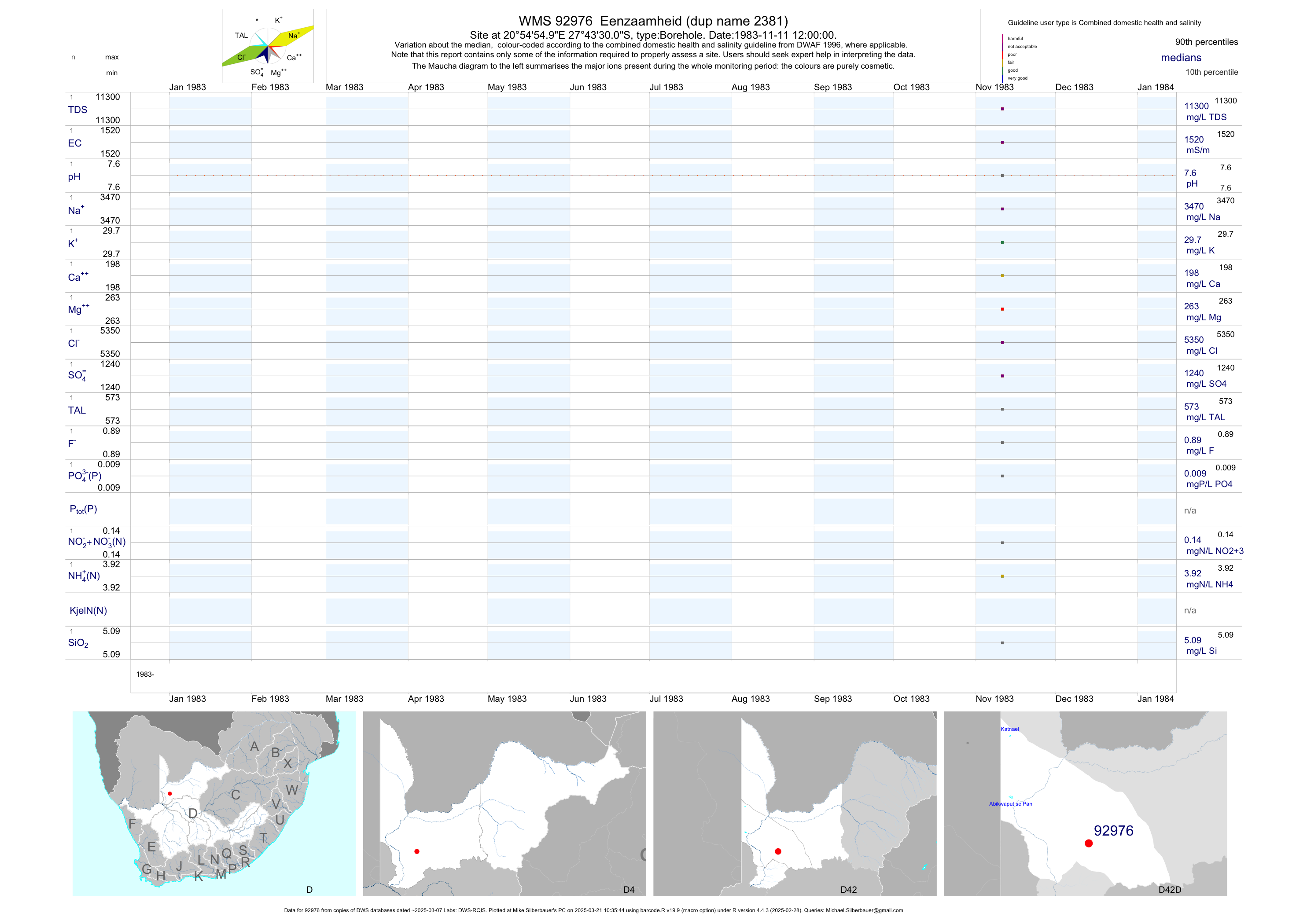Click the red Mg data point marker
This screenshot has width=1307, height=924.
click(1002, 309)
